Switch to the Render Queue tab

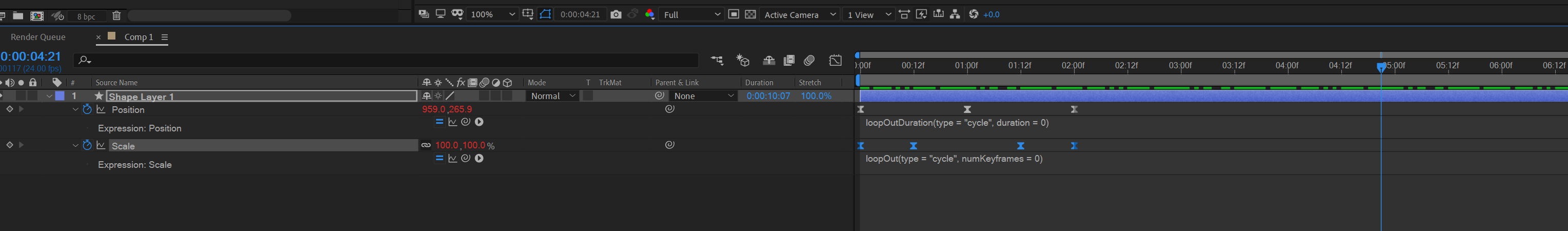coord(38,37)
